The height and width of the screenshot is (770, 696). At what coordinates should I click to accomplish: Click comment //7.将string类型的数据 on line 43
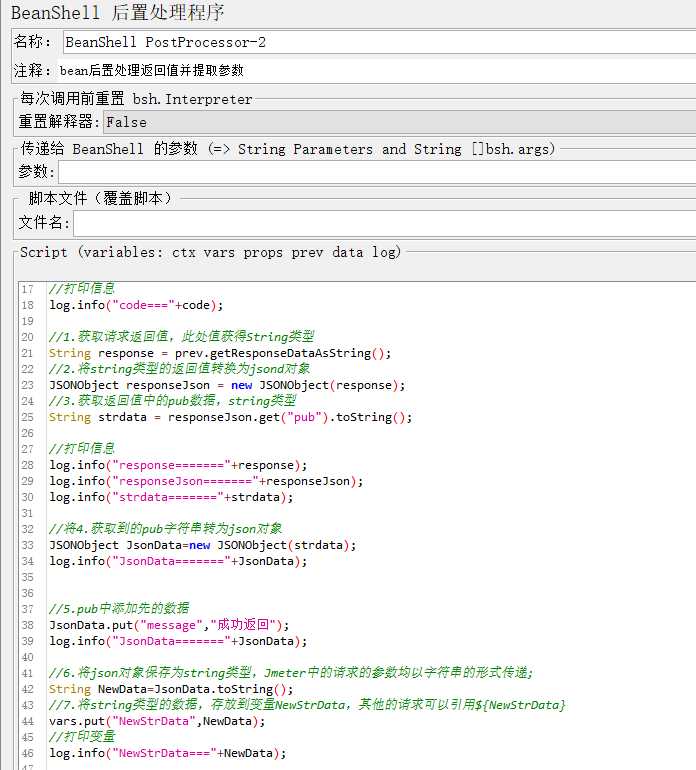click(307, 705)
